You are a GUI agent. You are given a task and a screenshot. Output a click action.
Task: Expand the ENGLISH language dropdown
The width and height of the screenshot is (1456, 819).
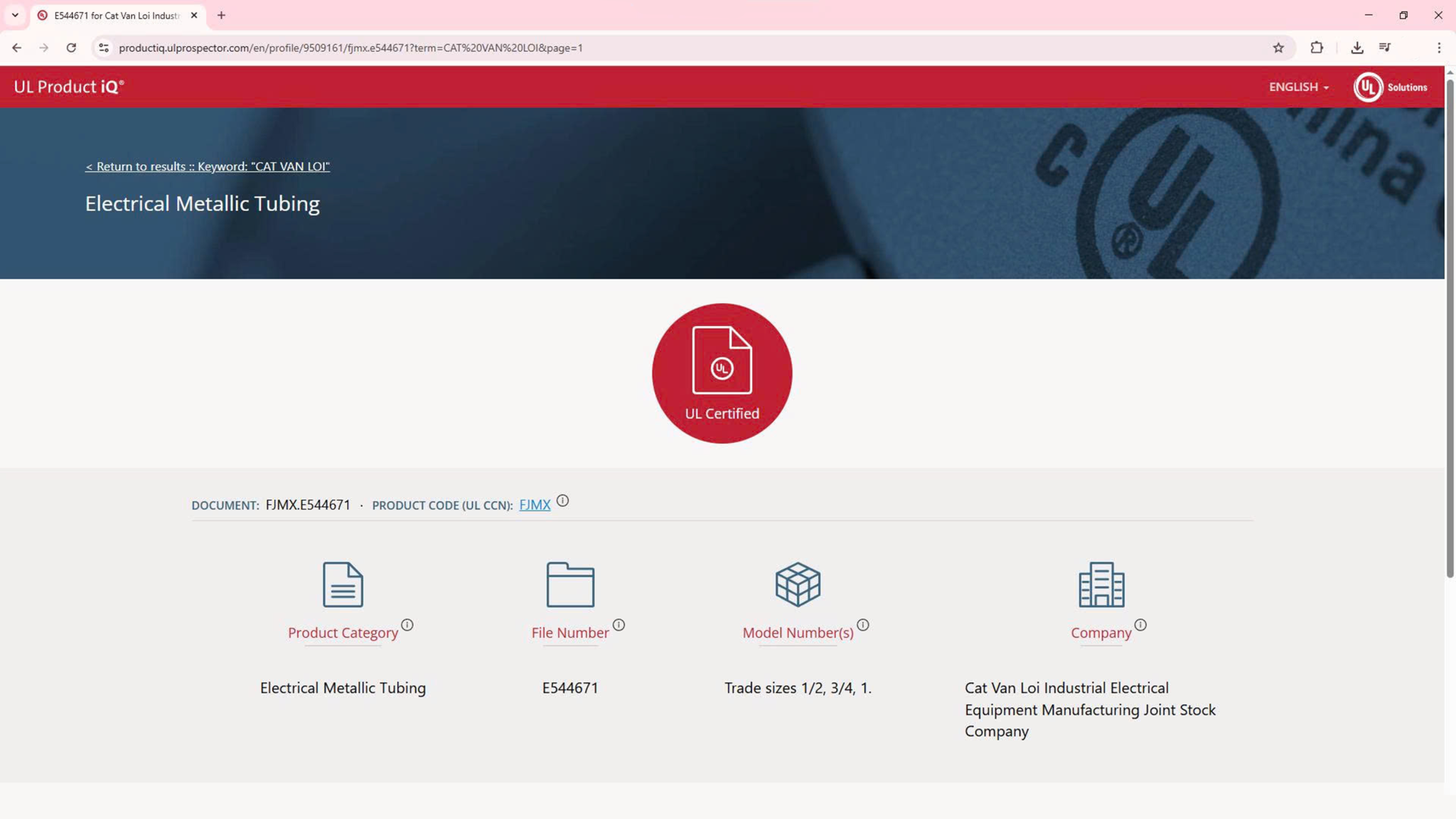(1299, 87)
